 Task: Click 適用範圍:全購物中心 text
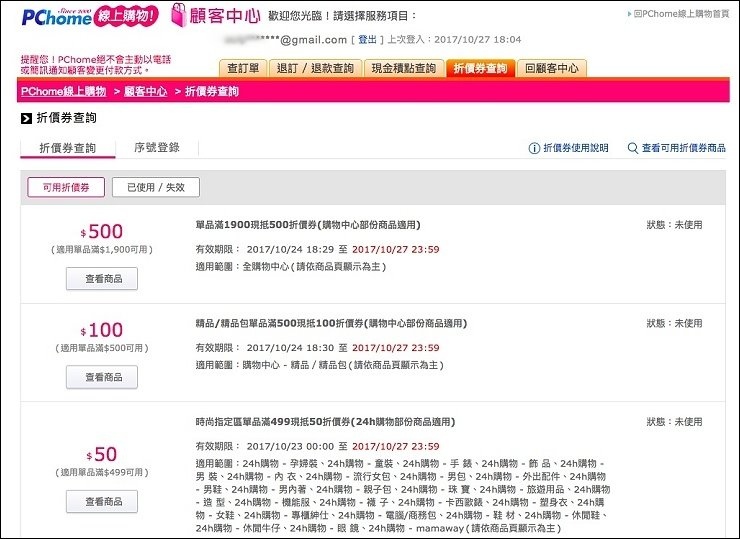pyautogui.click(x=291, y=267)
